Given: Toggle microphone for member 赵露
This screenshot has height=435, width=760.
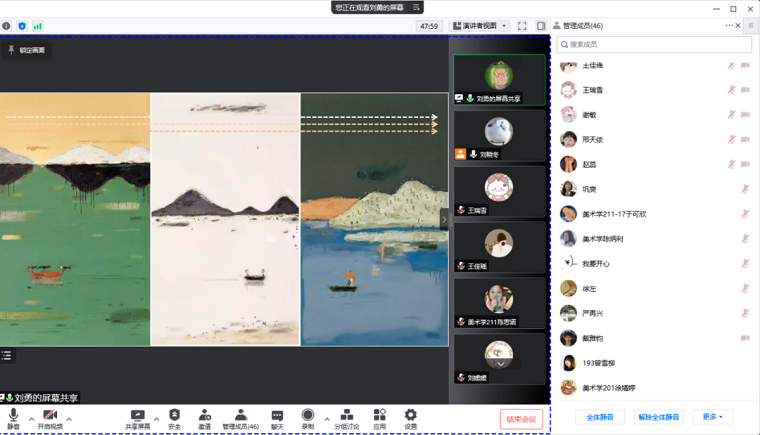Looking at the screenshot, I should point(731,164).
